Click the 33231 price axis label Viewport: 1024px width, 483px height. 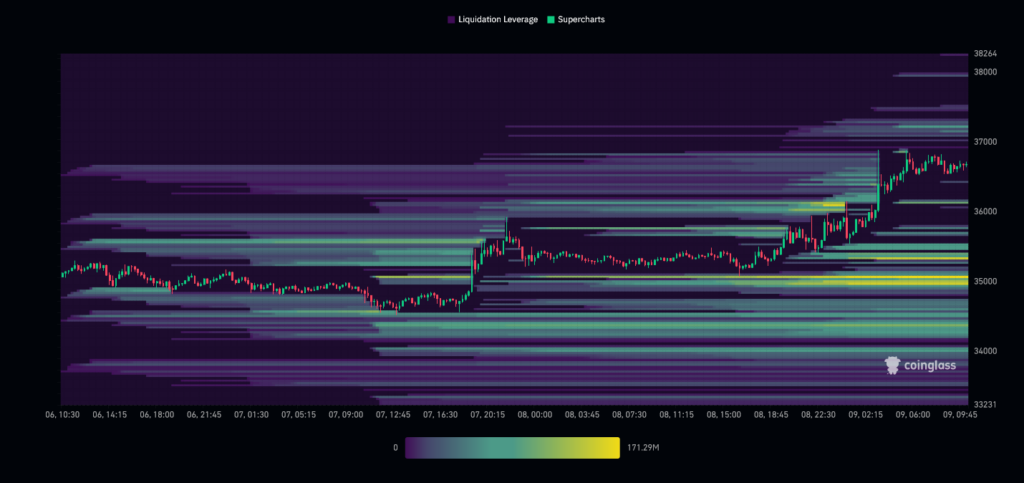[x=984, y=405]
